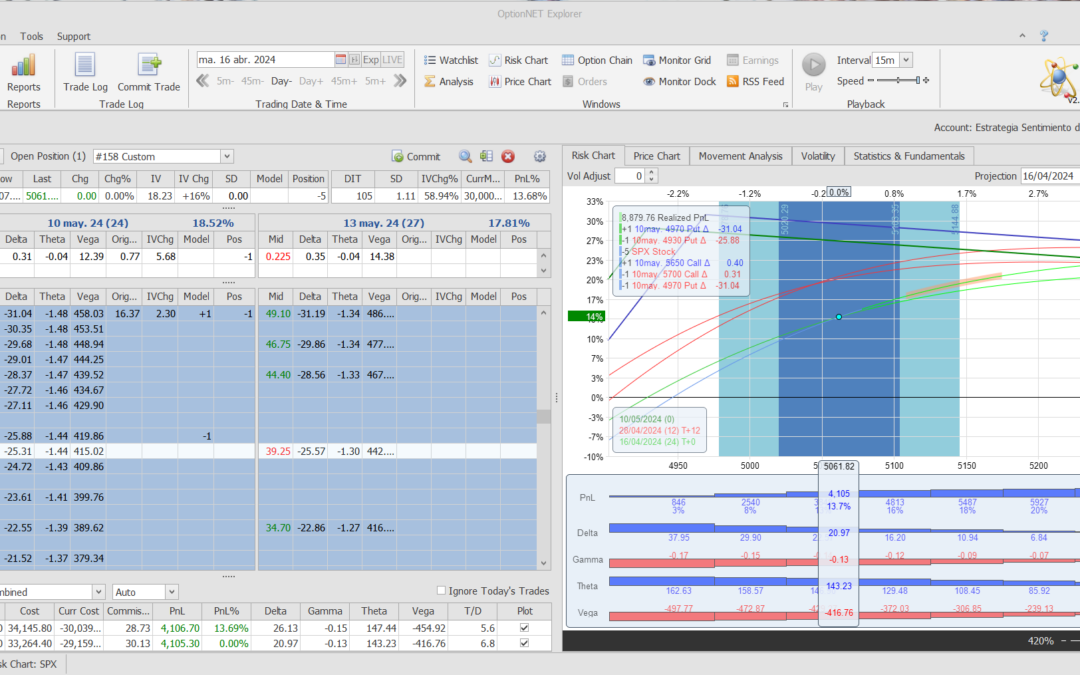Click the Commit button above positions
This screenshot has width=1080, height=675.
coord(416,157)
